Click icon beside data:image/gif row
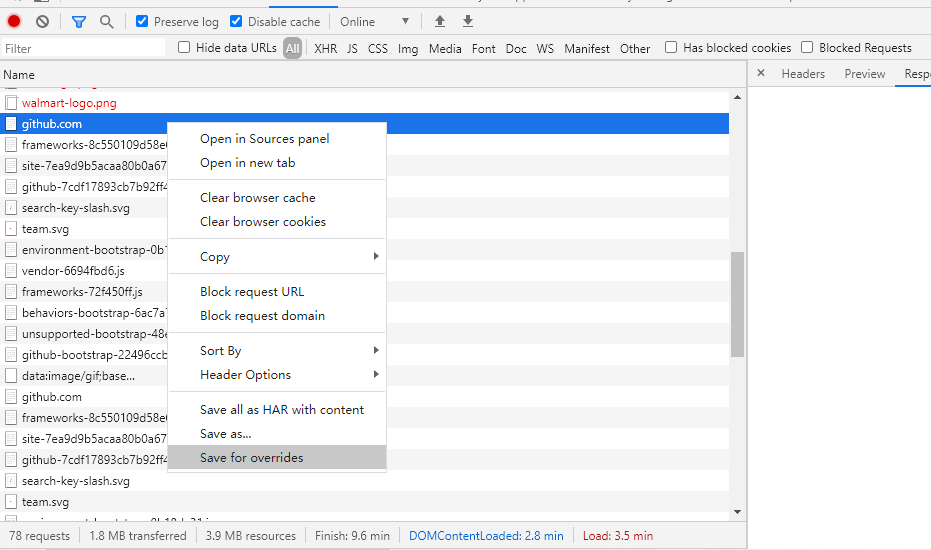 pyautogui.click(x=11, y=376)
